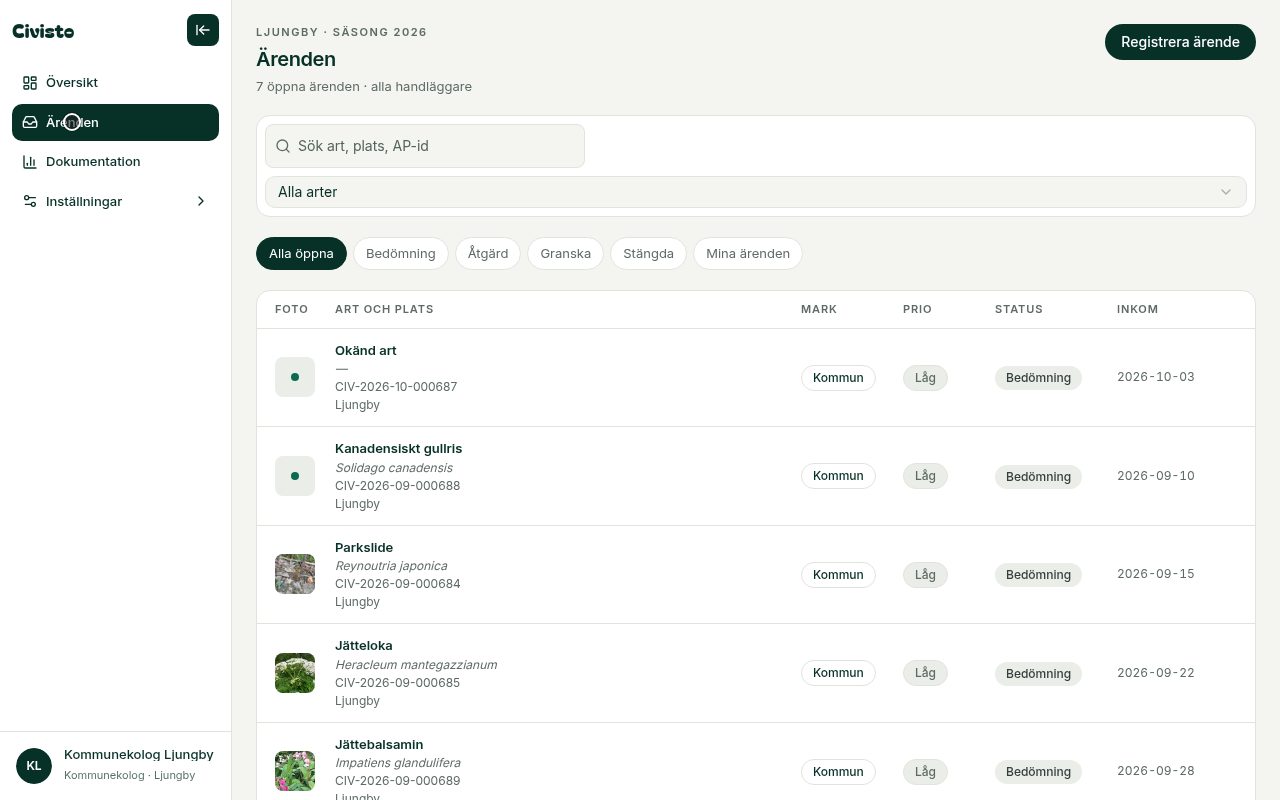Click the MARK column header
This screenshot has height=800, width=1280.
pos(819,309)
